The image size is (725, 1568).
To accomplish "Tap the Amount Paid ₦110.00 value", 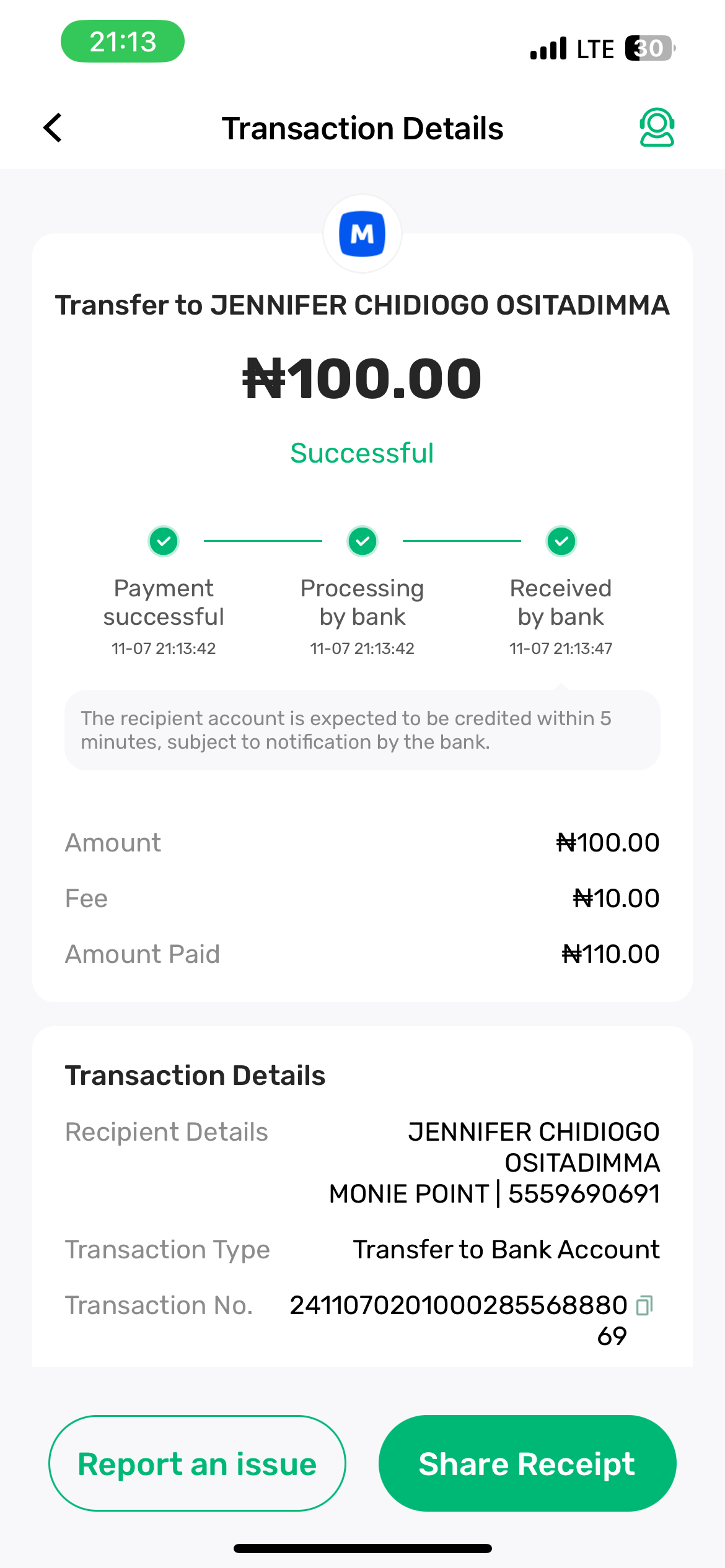I will (x=610, y=954).
